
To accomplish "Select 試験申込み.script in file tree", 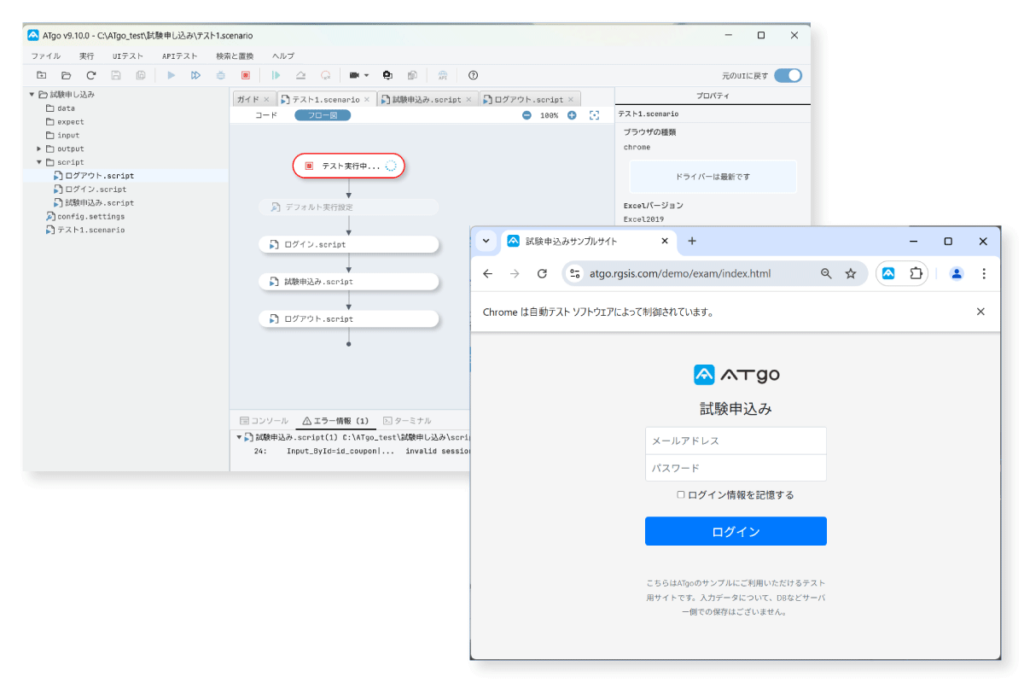I will pyautogui.click(x=94, y=203).
